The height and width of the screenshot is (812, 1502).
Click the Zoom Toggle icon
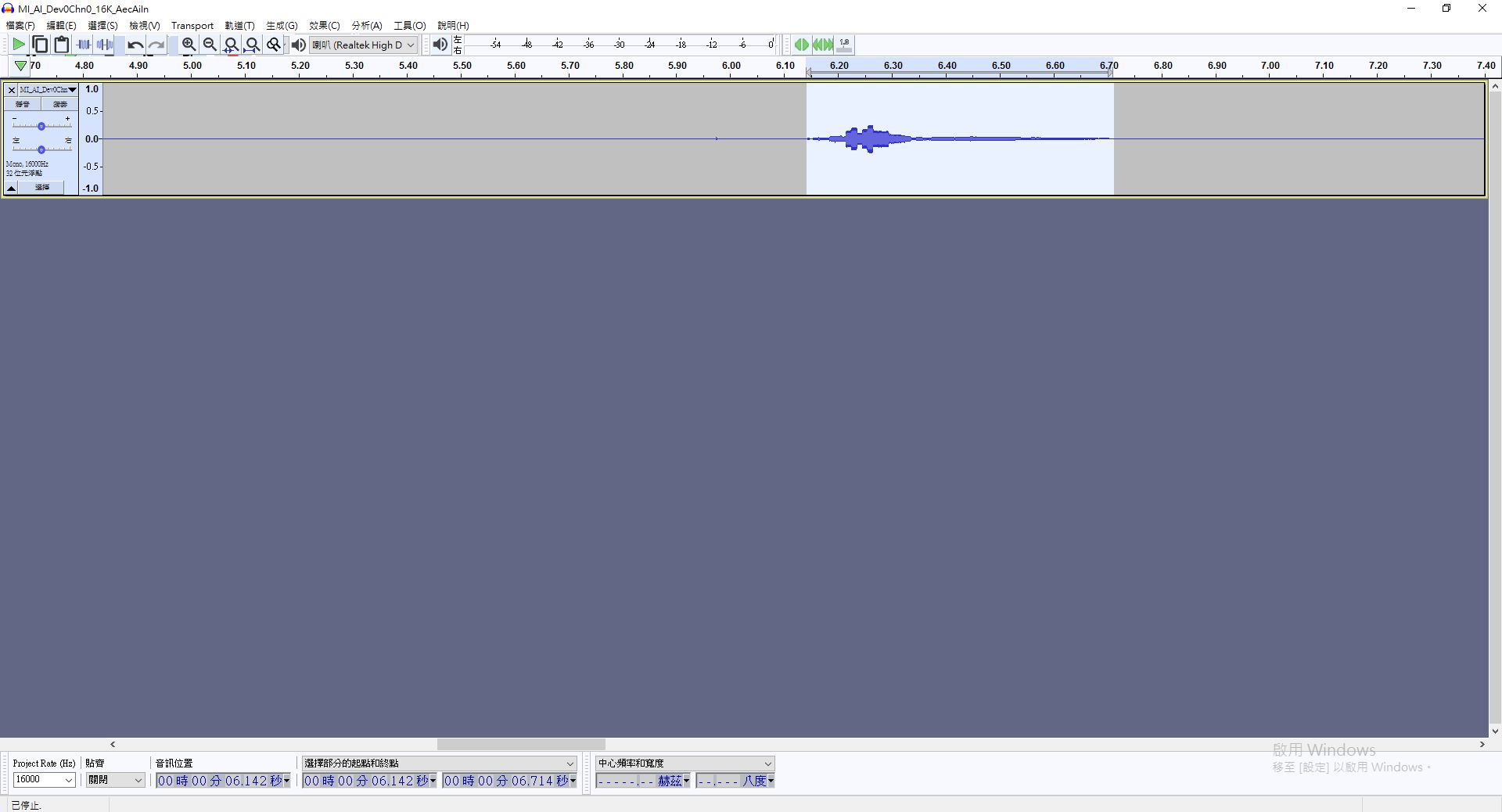[x=273, y=45]
